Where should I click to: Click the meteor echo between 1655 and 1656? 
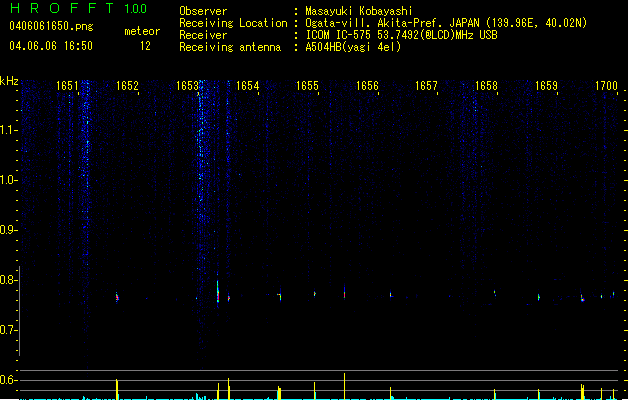tap(345, 292)
